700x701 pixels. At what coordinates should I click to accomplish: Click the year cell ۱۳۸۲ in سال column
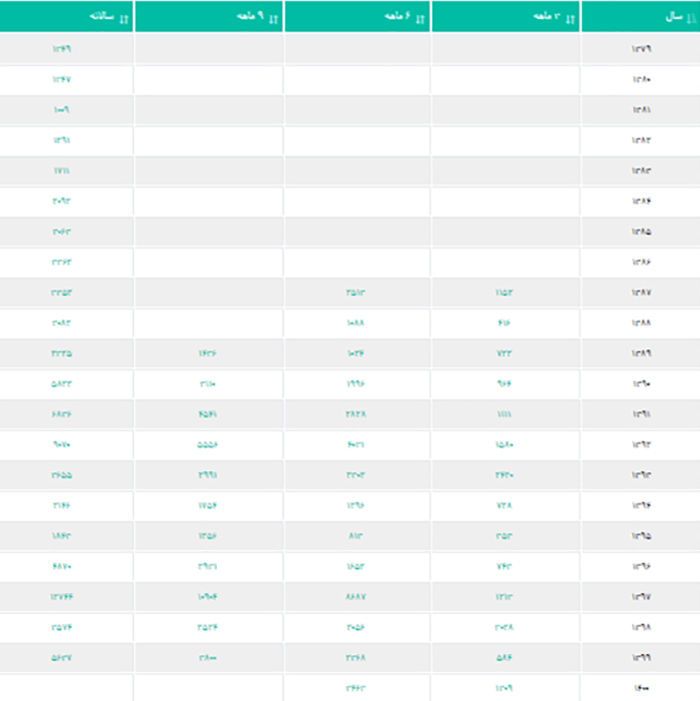point(641,140)
